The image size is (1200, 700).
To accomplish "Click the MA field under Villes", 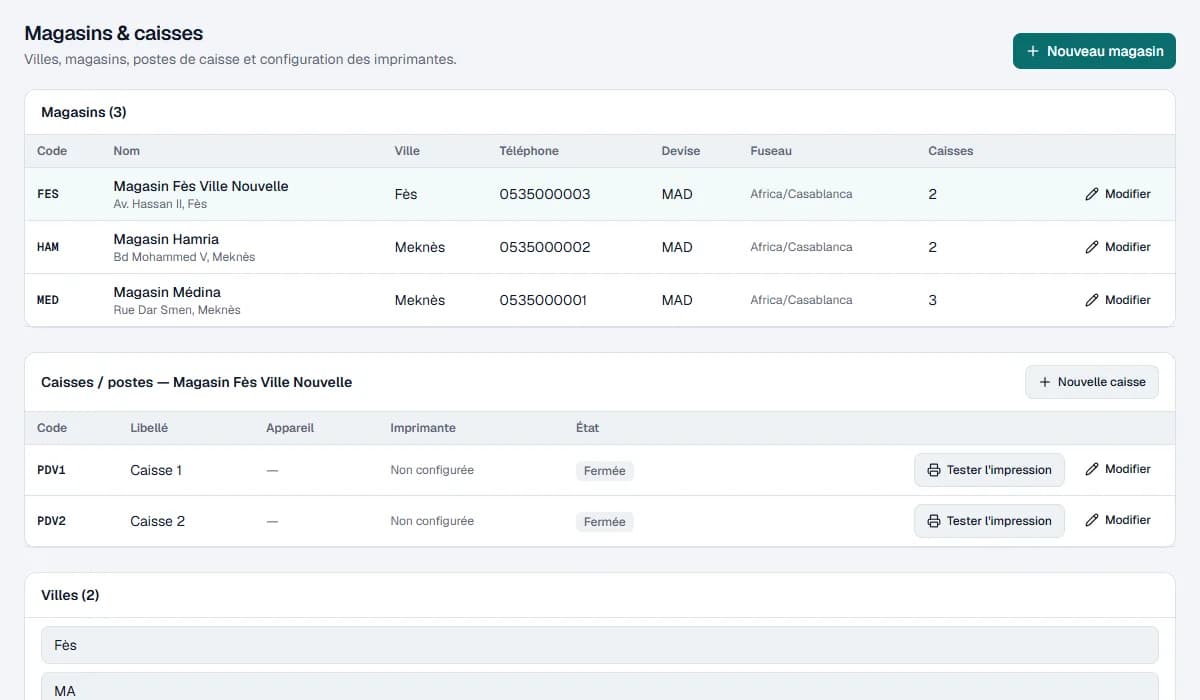I will click(x=600, y=687).
